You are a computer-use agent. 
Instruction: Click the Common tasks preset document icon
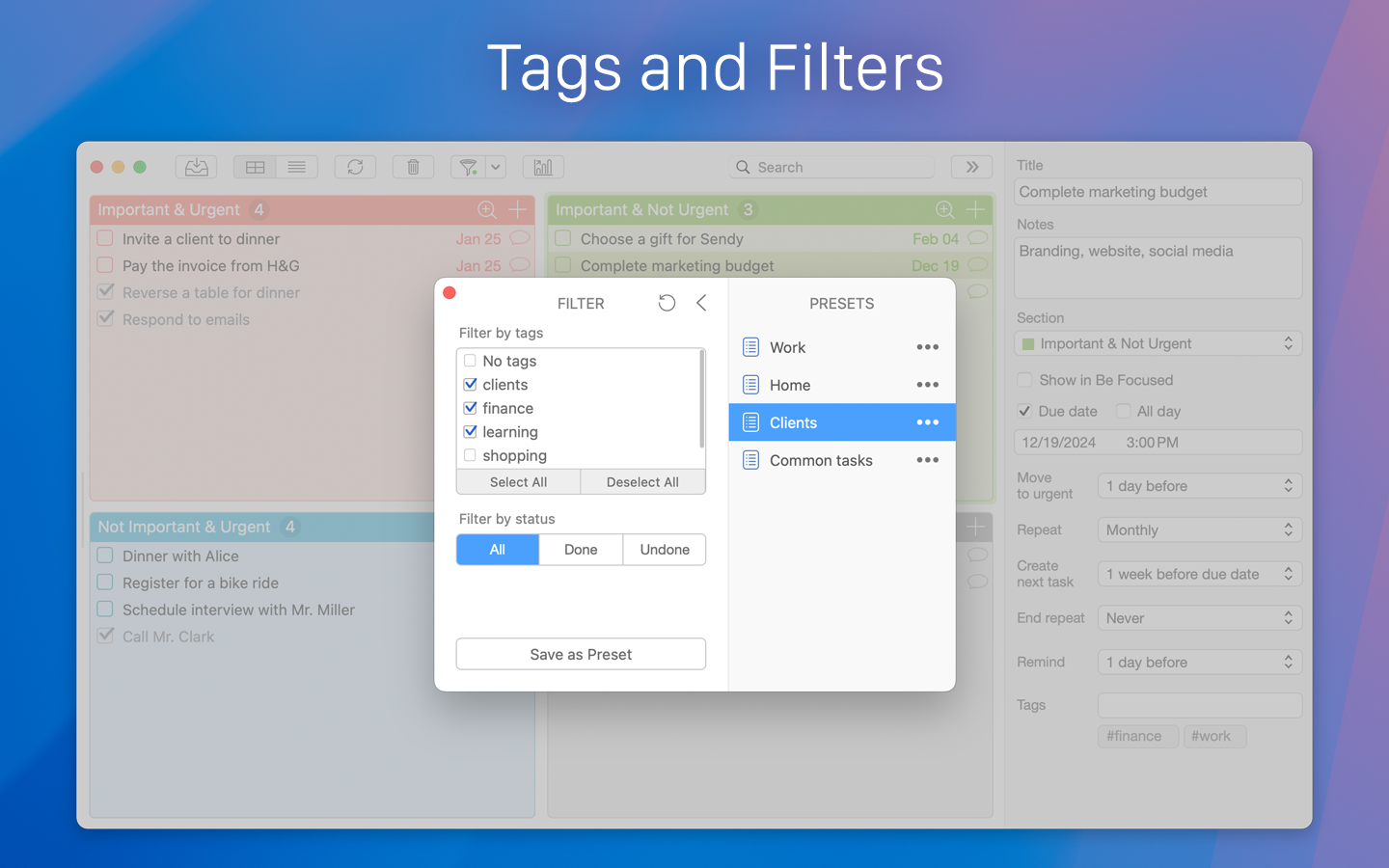click(x=751, y=460)
